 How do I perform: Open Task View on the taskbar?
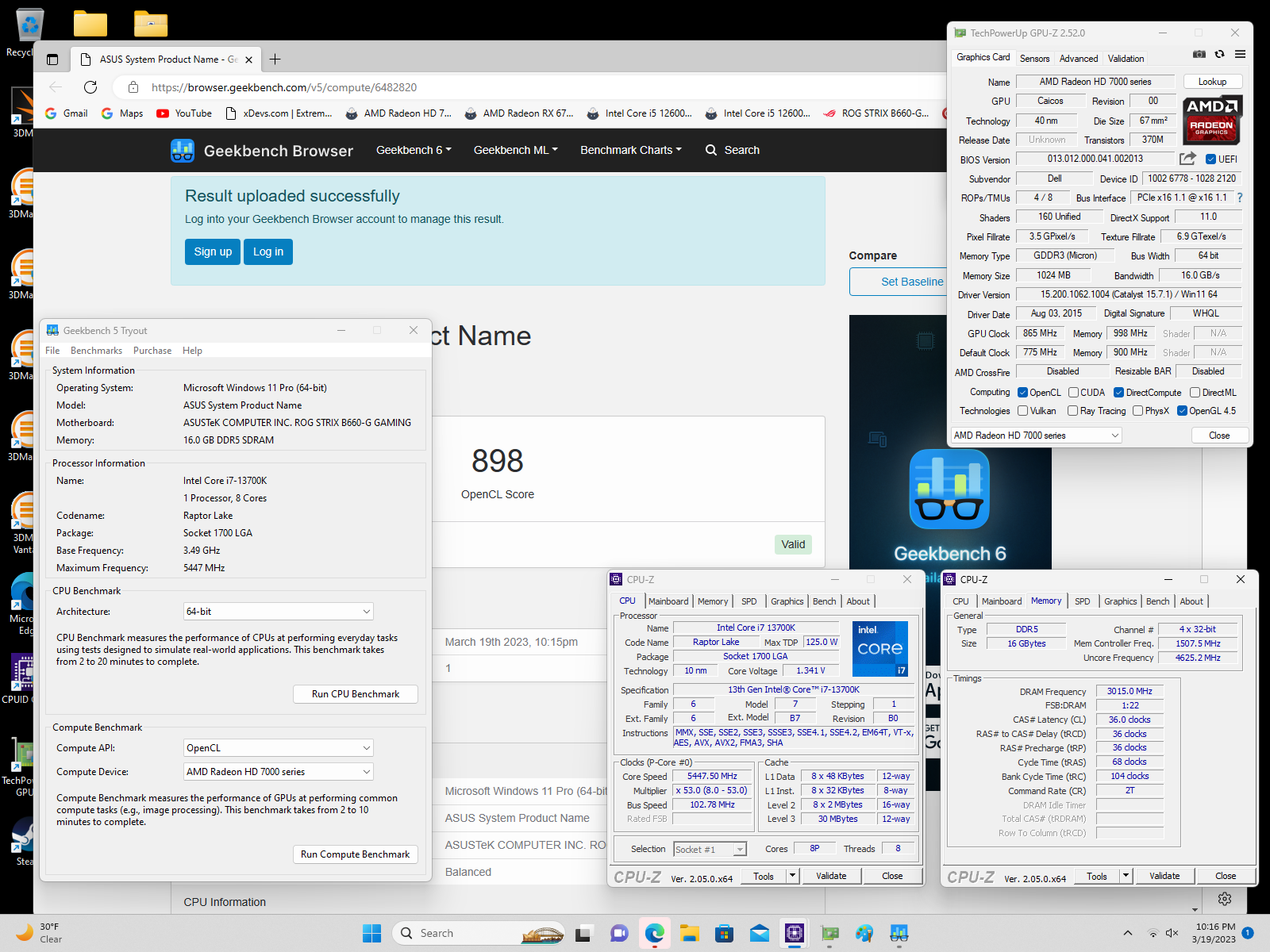[583, 933]
